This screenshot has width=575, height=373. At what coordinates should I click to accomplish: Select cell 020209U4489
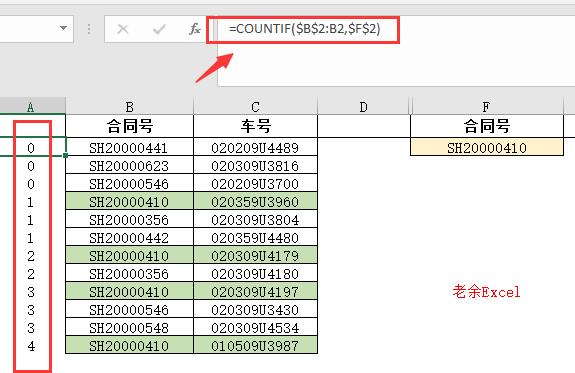(x=256, y=148)
